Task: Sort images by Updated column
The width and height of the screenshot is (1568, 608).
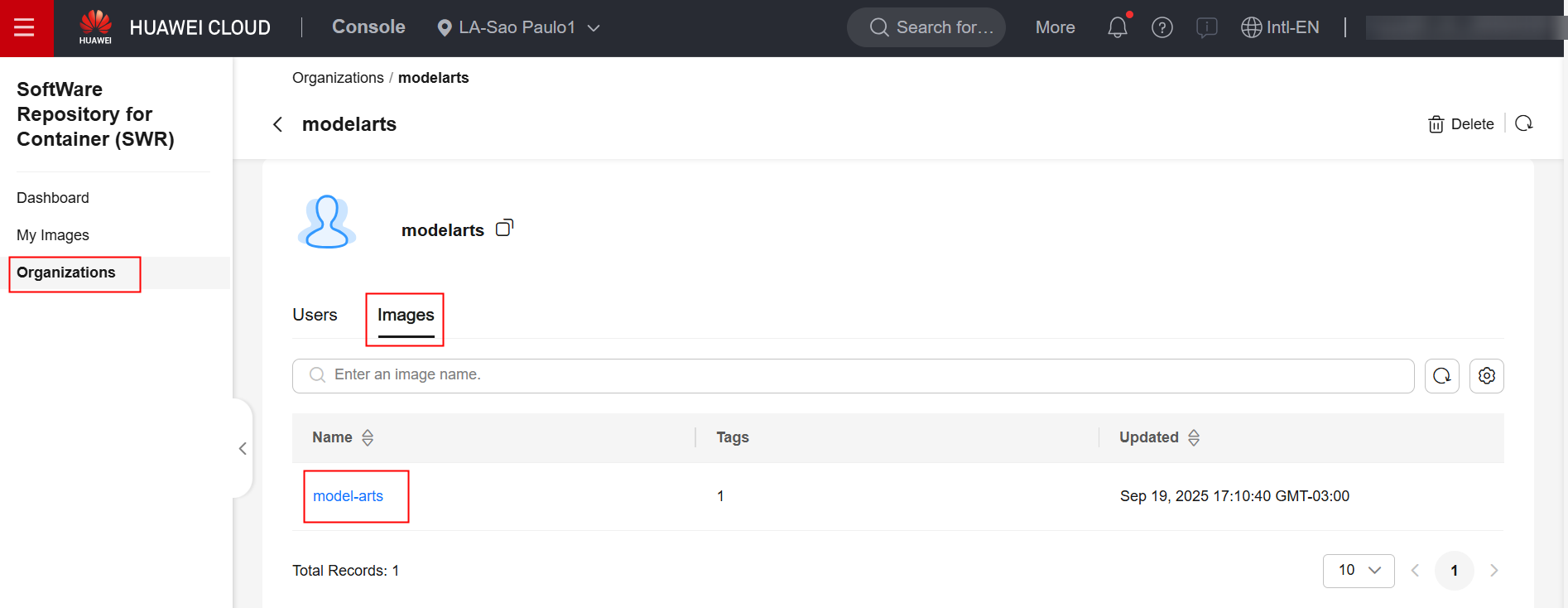Action: click(1194, 437)
